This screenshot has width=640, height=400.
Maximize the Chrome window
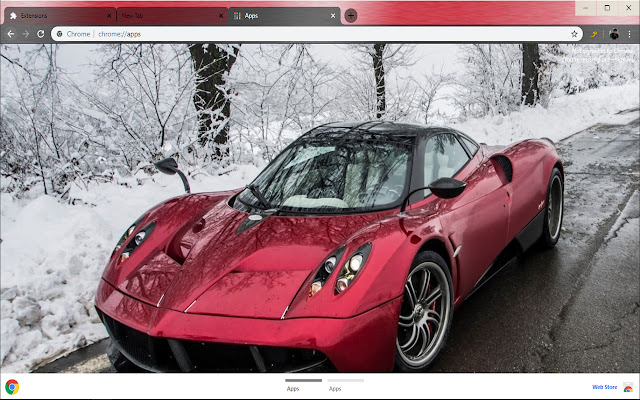tap(607, 8)
